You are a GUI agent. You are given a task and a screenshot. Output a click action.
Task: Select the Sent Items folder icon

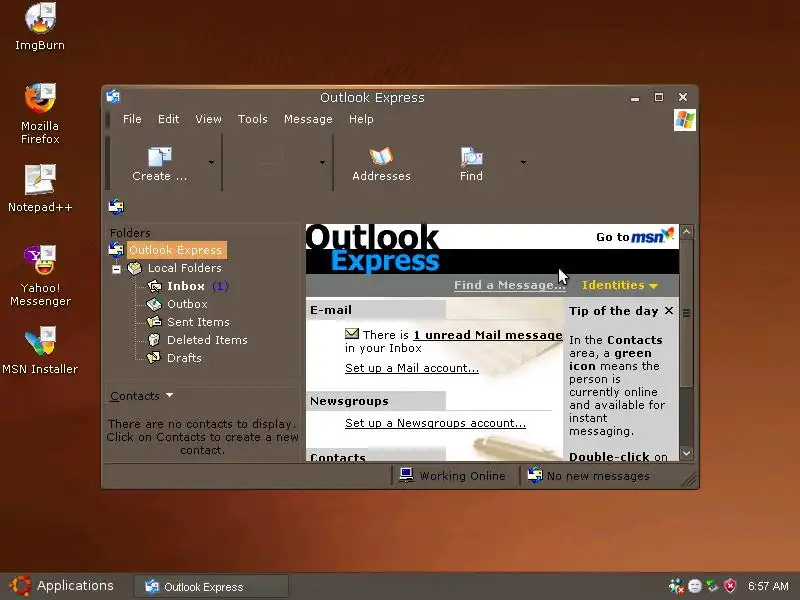154,322
